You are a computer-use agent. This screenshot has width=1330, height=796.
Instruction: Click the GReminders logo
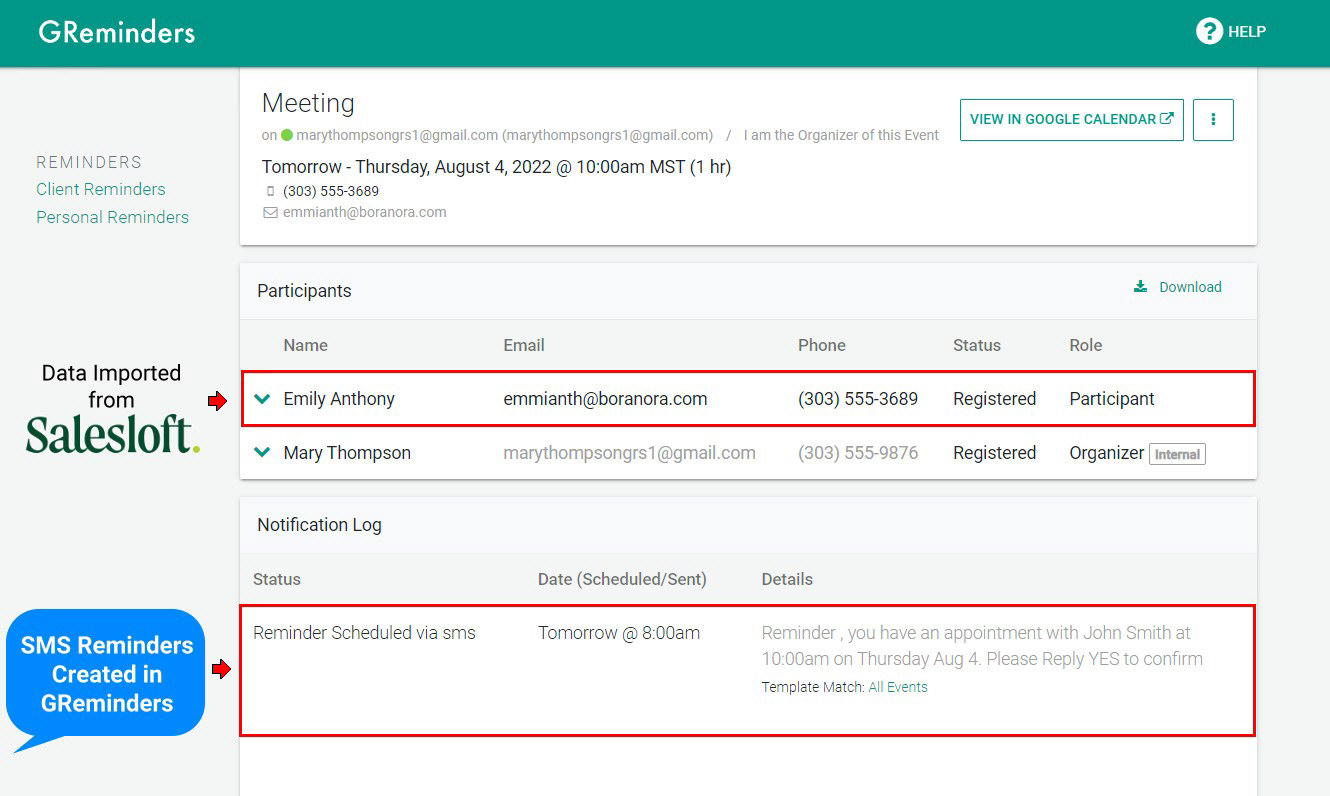pos(116,32)
